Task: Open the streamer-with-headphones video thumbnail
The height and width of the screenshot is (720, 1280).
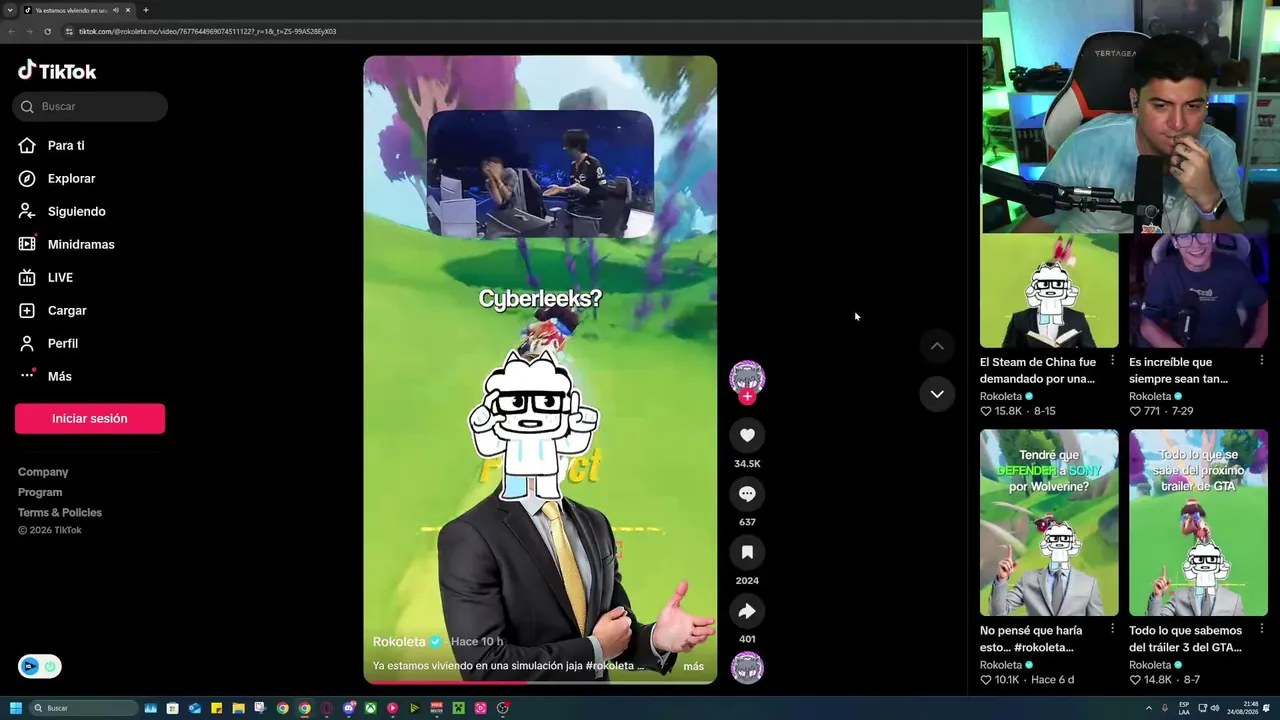Action: (x=1198, y=291)
